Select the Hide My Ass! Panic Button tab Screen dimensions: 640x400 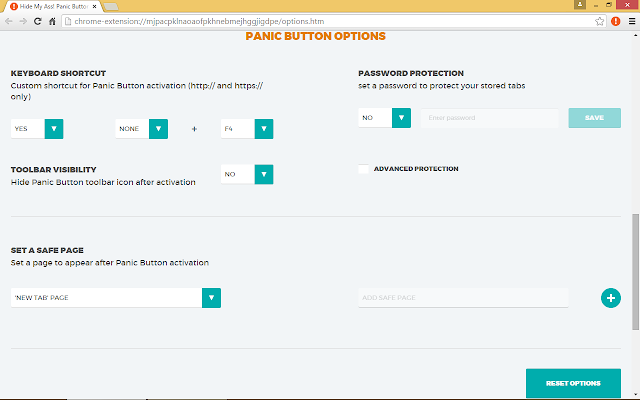[50, 6]
